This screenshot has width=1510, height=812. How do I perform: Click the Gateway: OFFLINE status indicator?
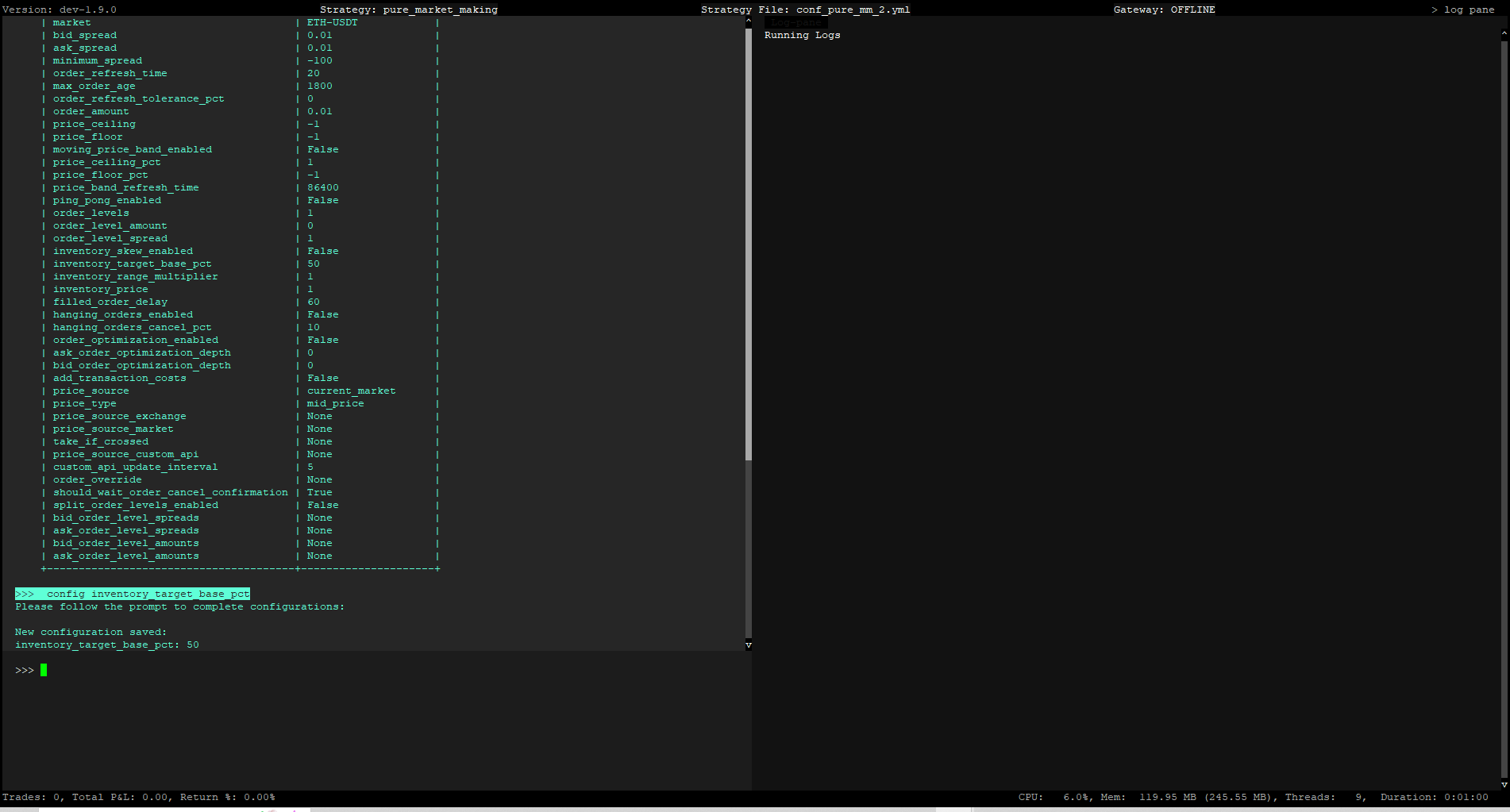click(1165, 10)
